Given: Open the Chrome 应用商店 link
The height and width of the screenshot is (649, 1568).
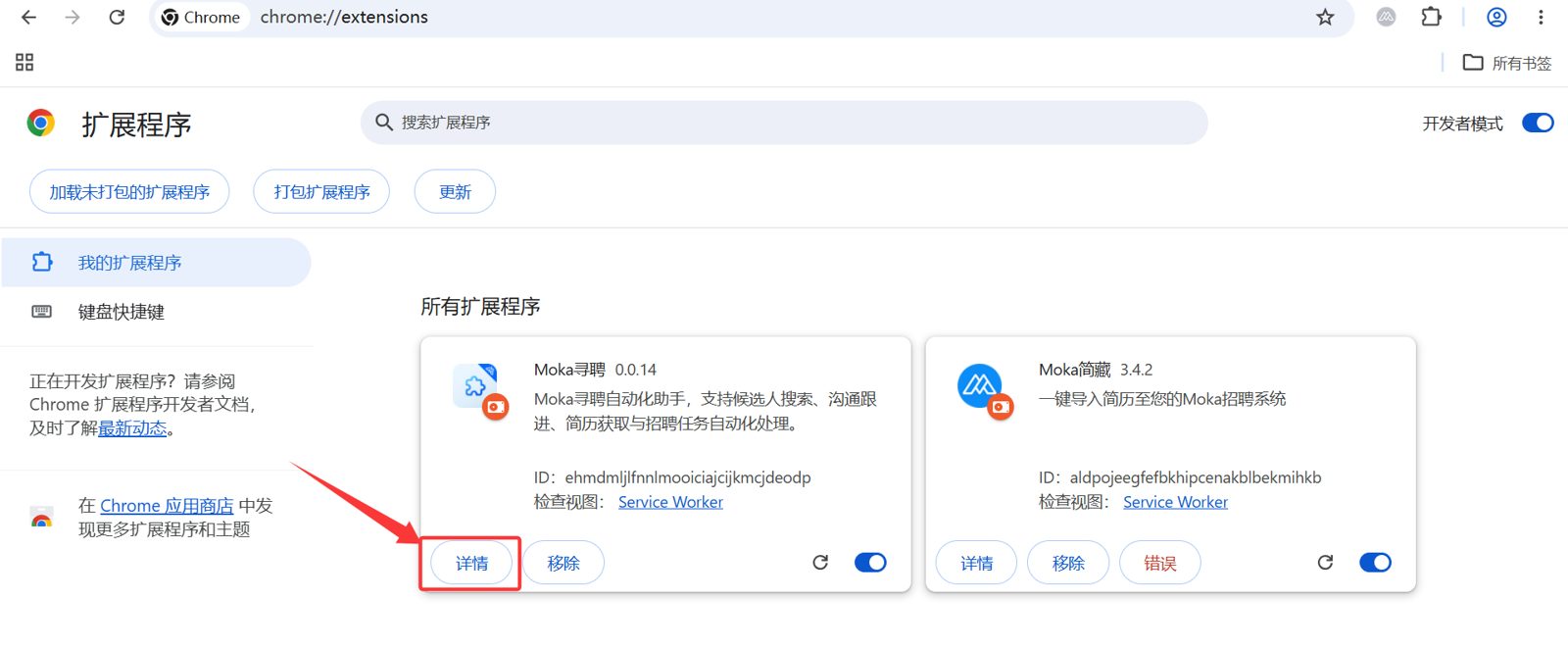Looking at the screenshot, I should coord(167,506).
